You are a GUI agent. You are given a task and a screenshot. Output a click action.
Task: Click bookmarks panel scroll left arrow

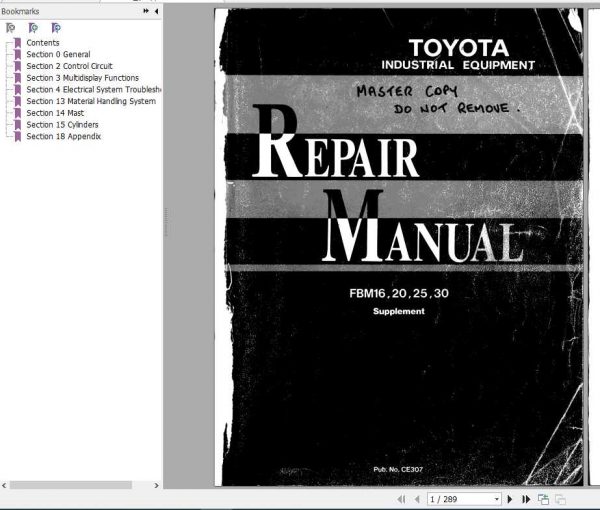(4, 486)
